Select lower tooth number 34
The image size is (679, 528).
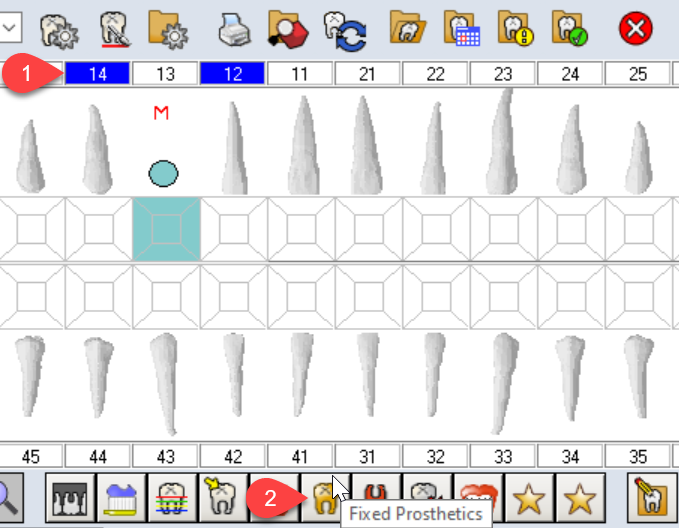pyautogui.click(x=570, y=456)
